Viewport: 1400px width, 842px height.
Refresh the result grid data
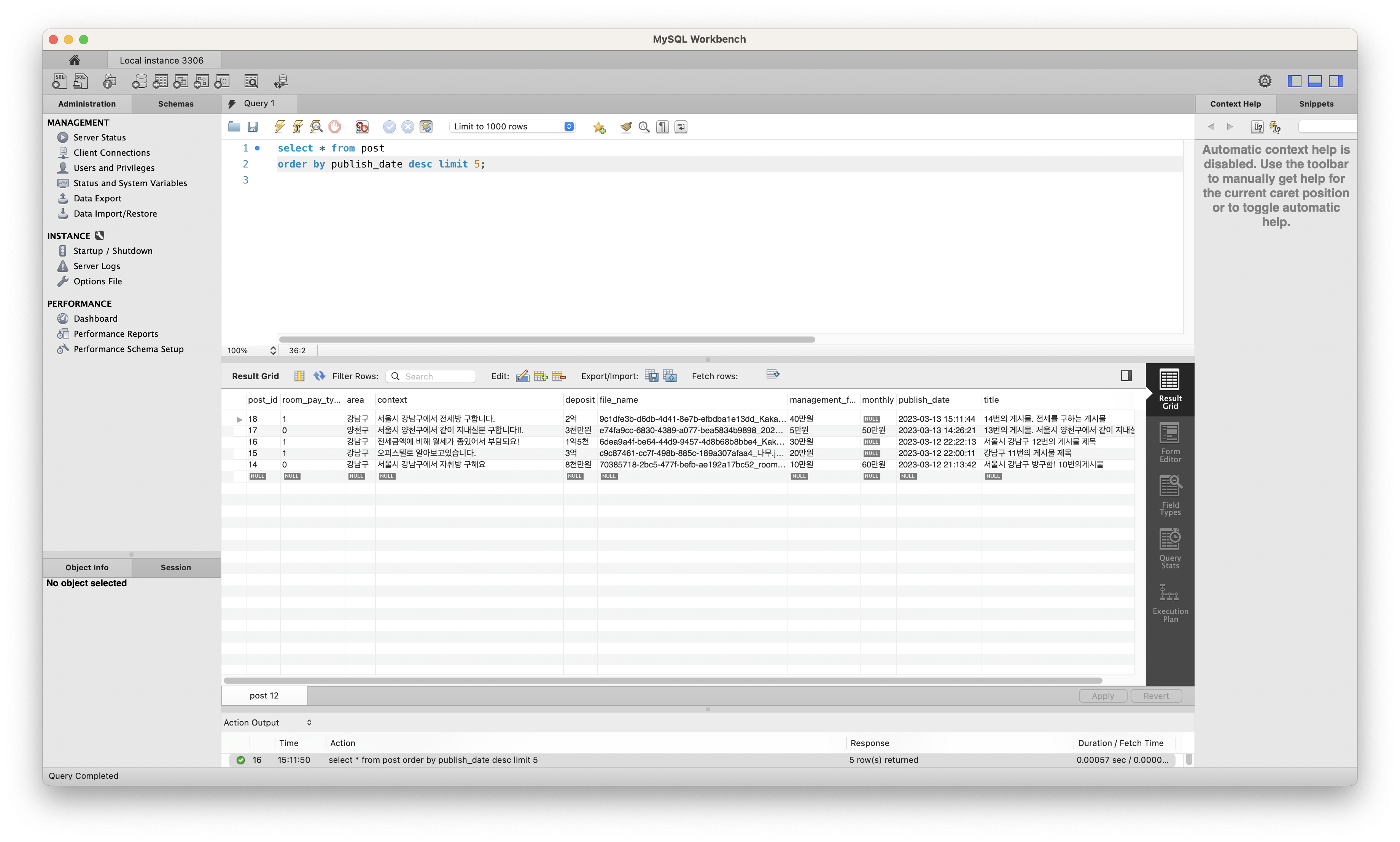[319, 376]
